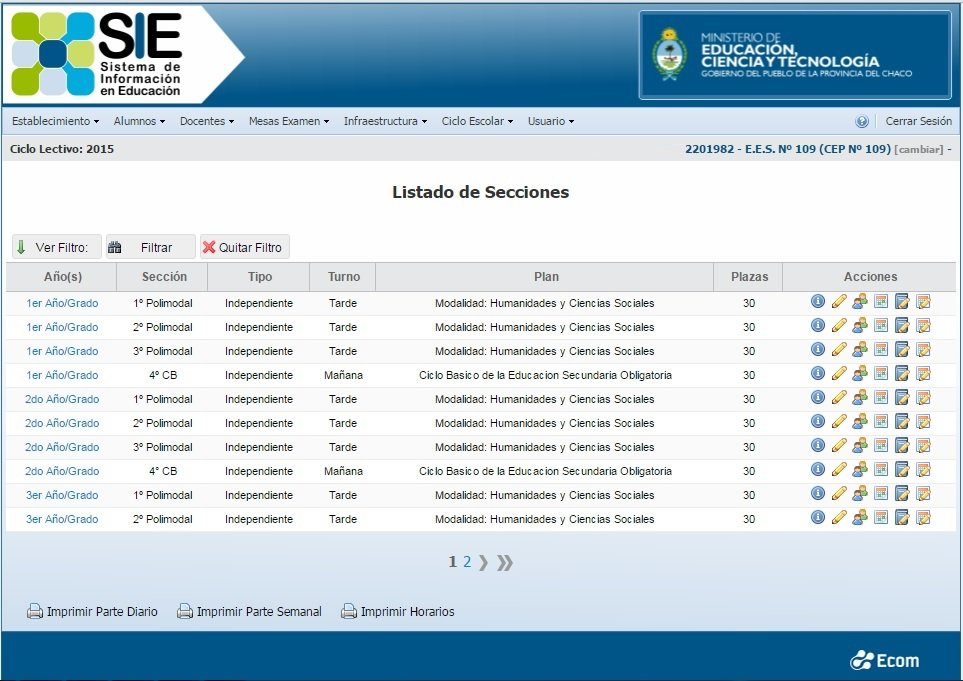963x681 pixels.
Task: Click the Quitar Filtro button
Action: [245, 247]
